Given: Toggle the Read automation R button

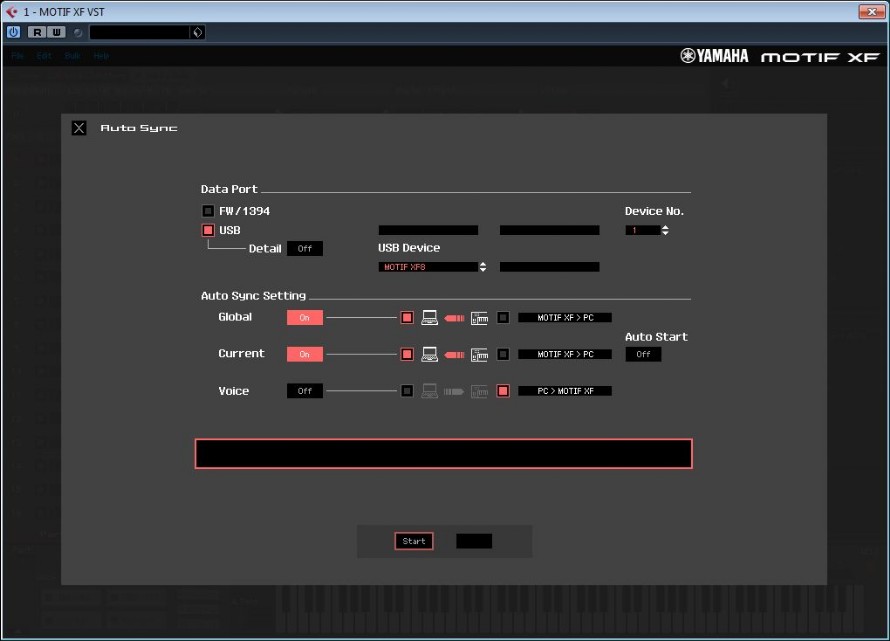Looking at the screenshot, I should point(37,32).
